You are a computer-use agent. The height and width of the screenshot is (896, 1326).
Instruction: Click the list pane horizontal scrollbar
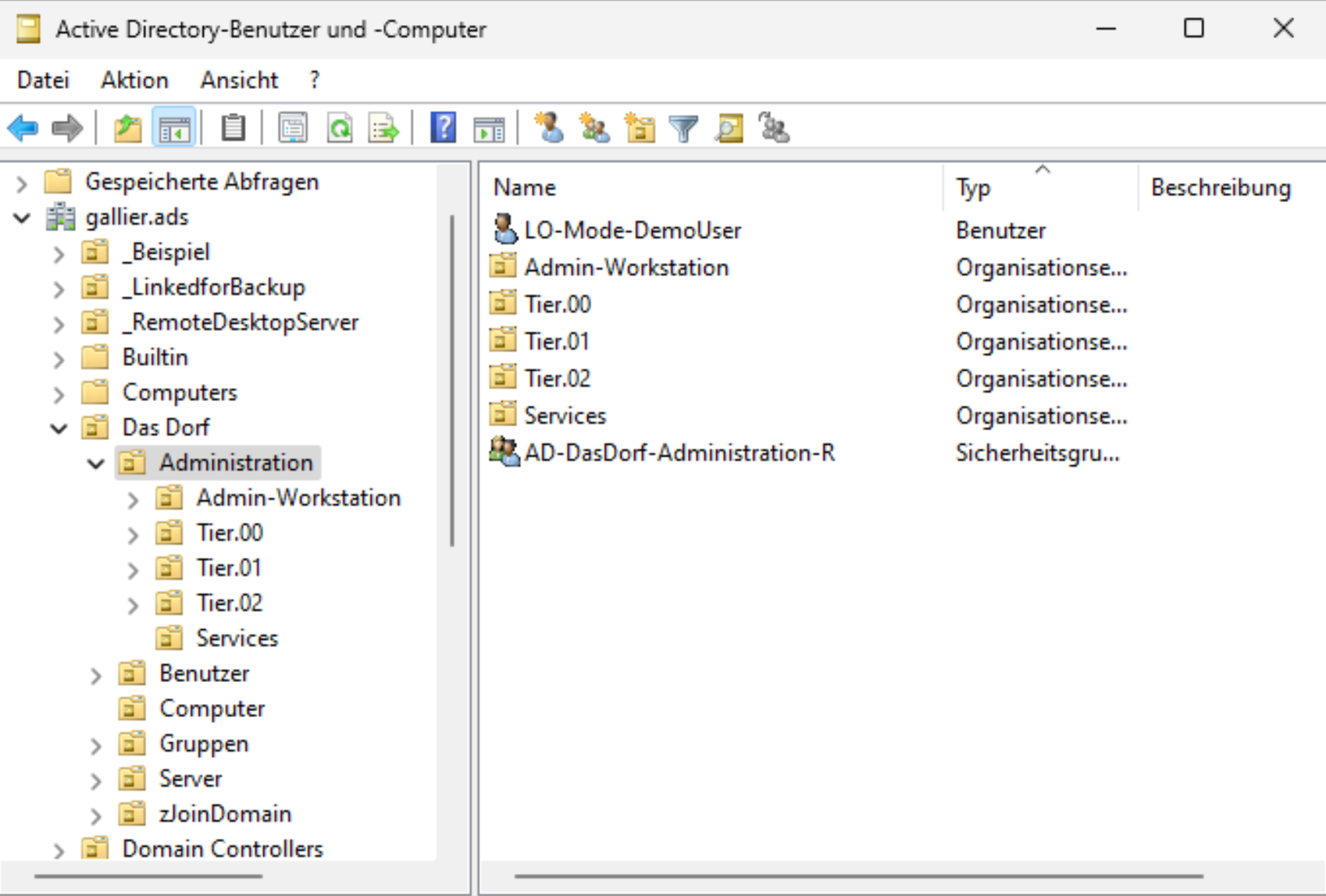click(859, 876)
